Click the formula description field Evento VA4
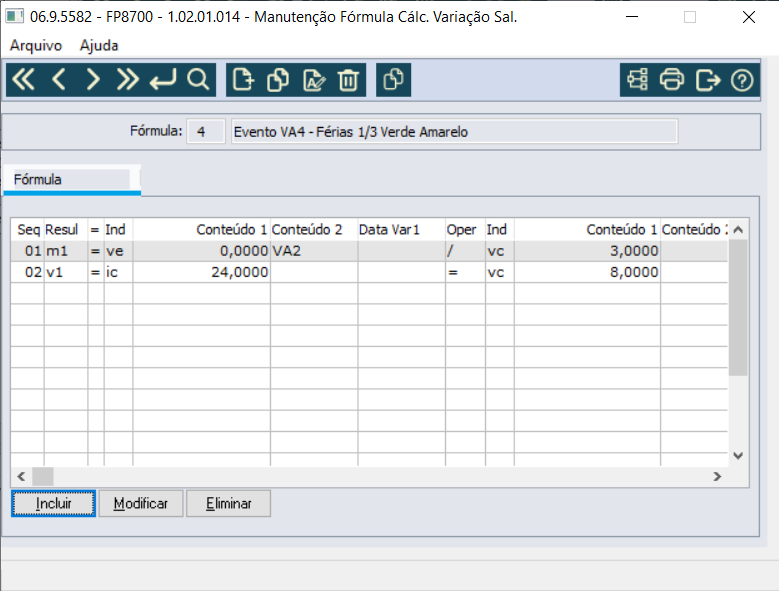Image resolution: width=779 pixels, height=591 pixels. click(x=454, y=132)
